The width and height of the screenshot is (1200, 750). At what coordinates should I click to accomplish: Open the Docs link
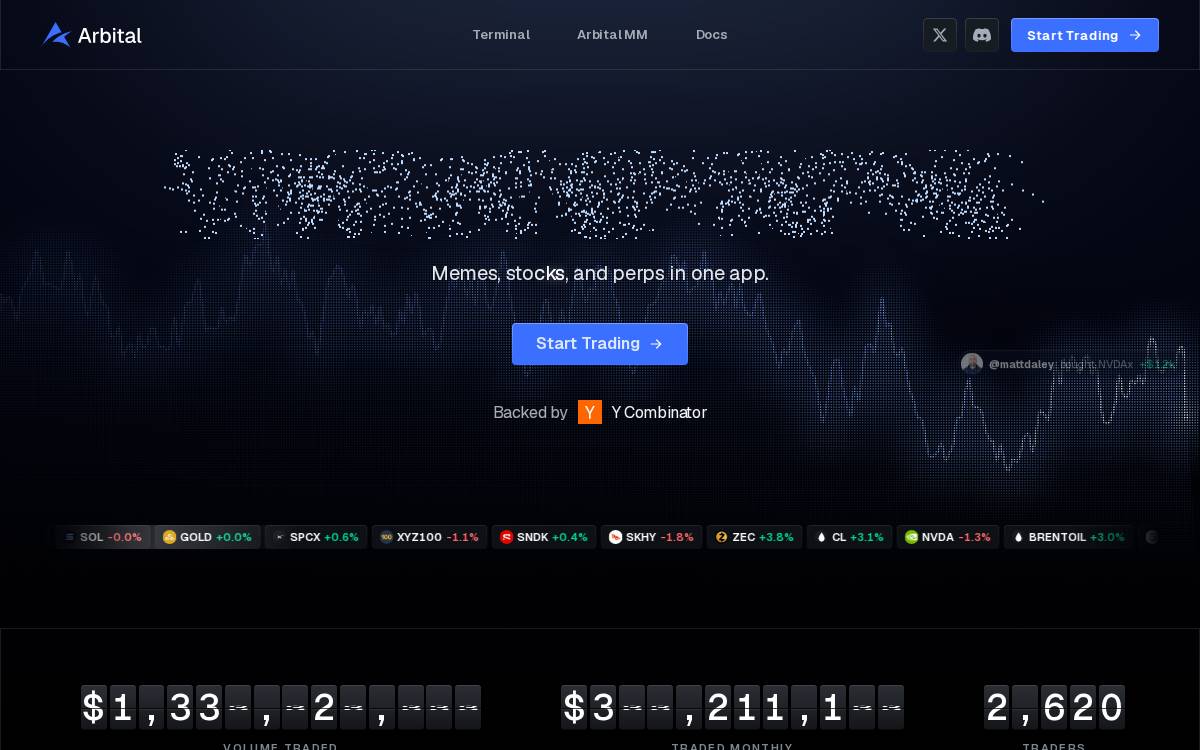[x=712, y=35]
